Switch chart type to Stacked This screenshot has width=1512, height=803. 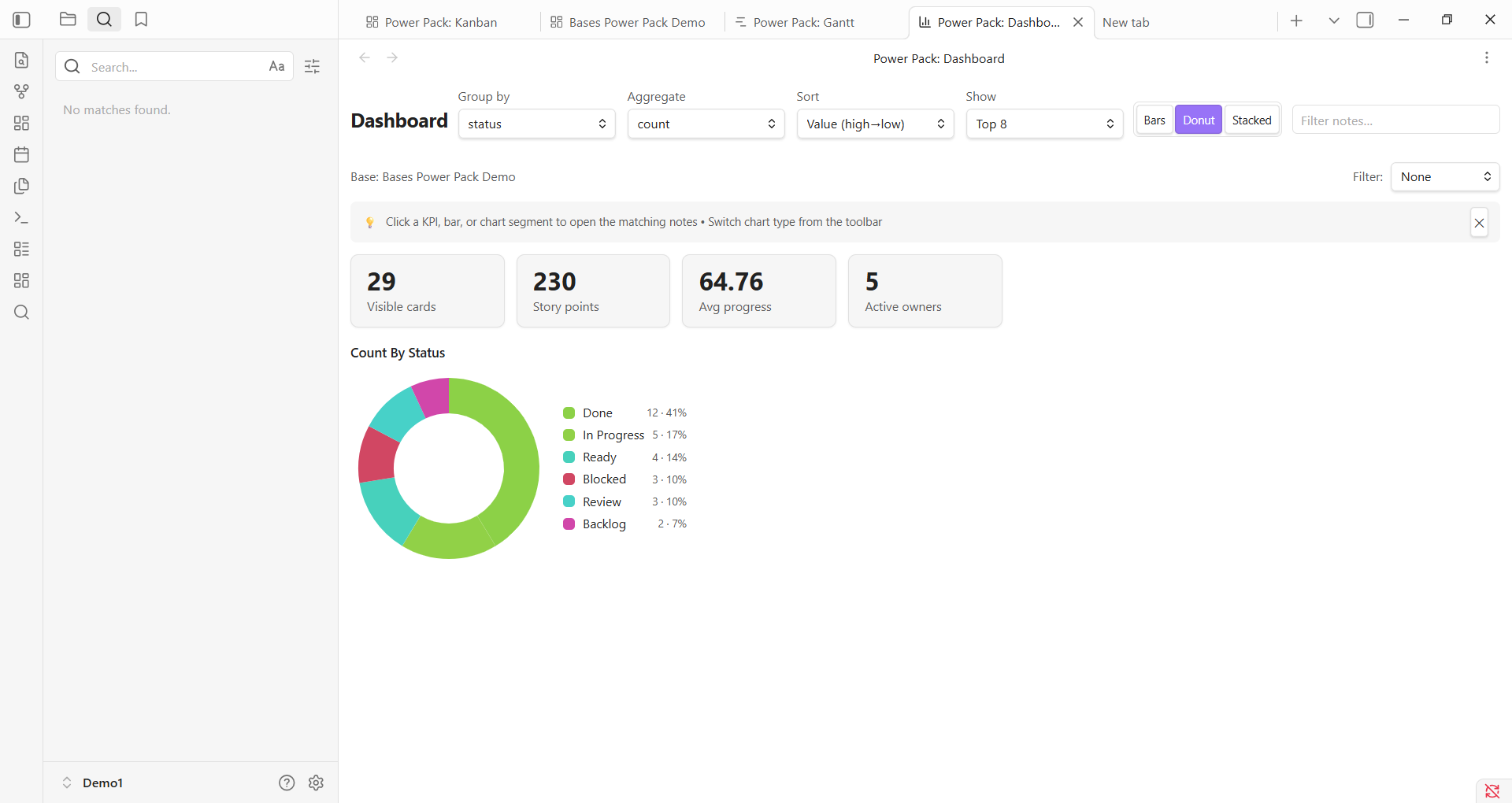1251,120
